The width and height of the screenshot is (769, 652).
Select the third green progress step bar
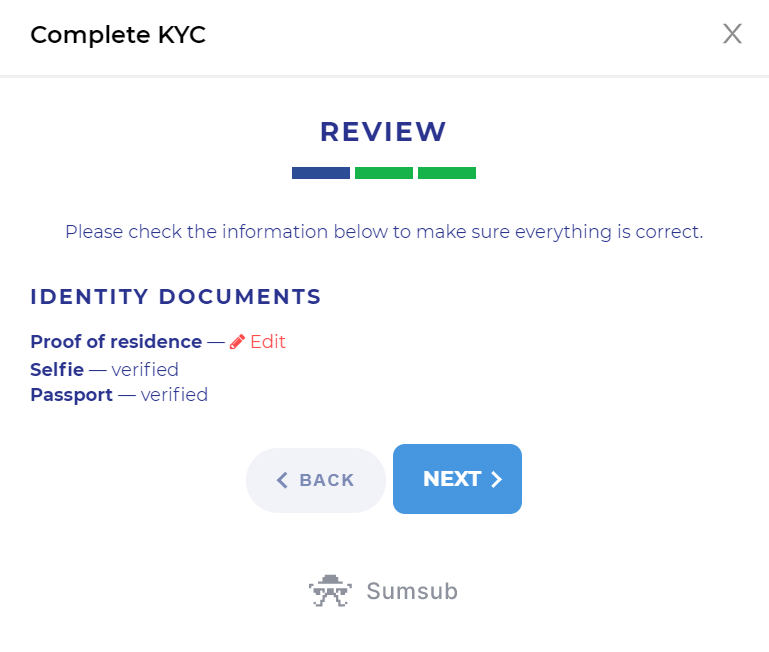coord(447,173)
